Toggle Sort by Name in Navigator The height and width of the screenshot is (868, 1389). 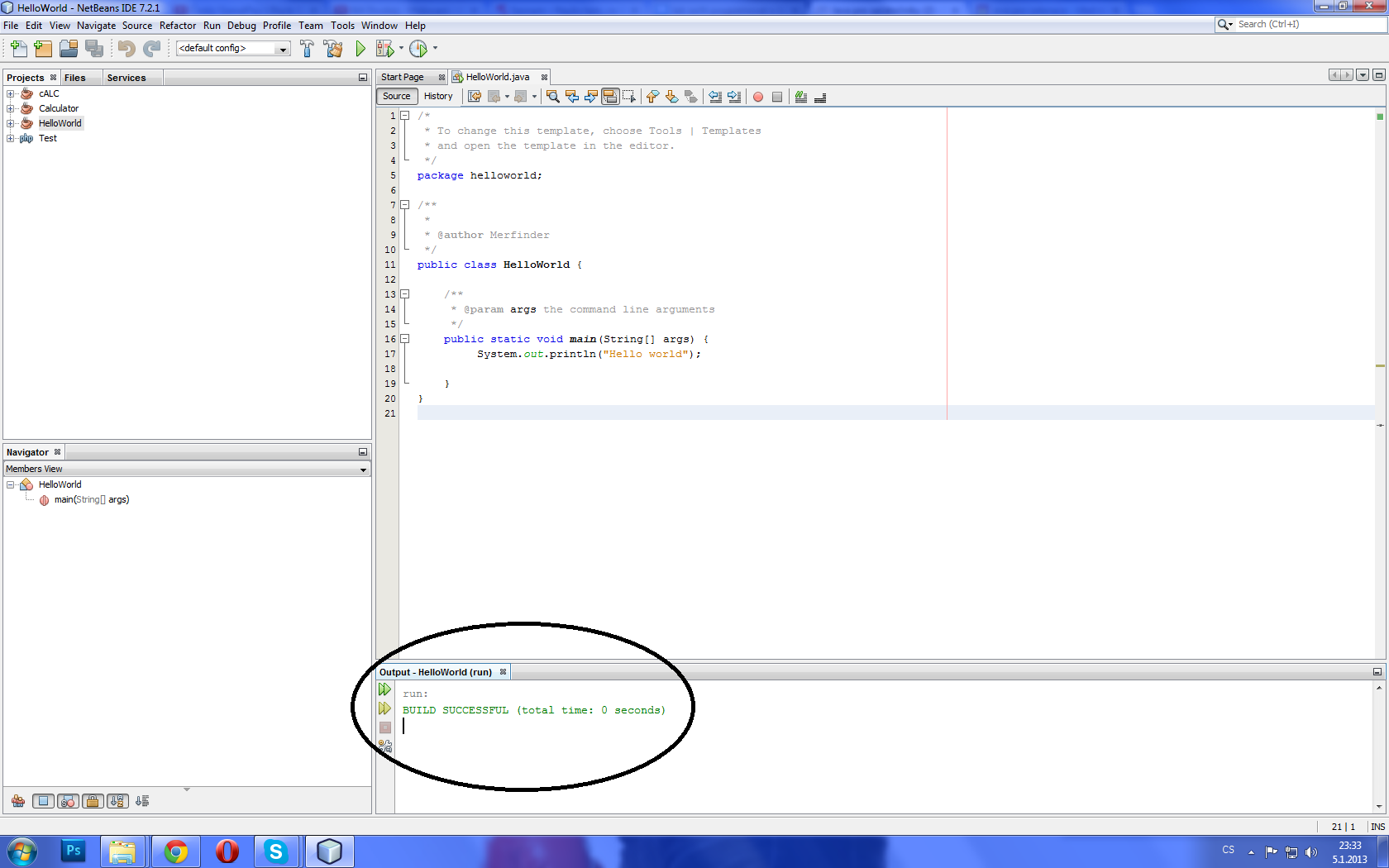118,801
